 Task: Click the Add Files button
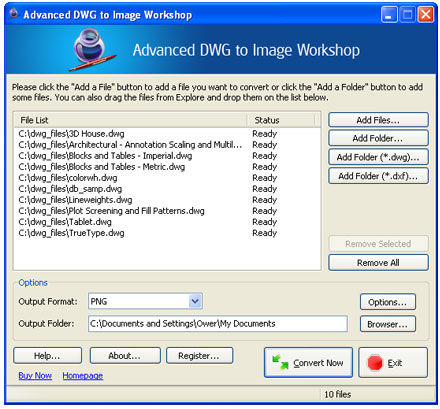(378, 120)
